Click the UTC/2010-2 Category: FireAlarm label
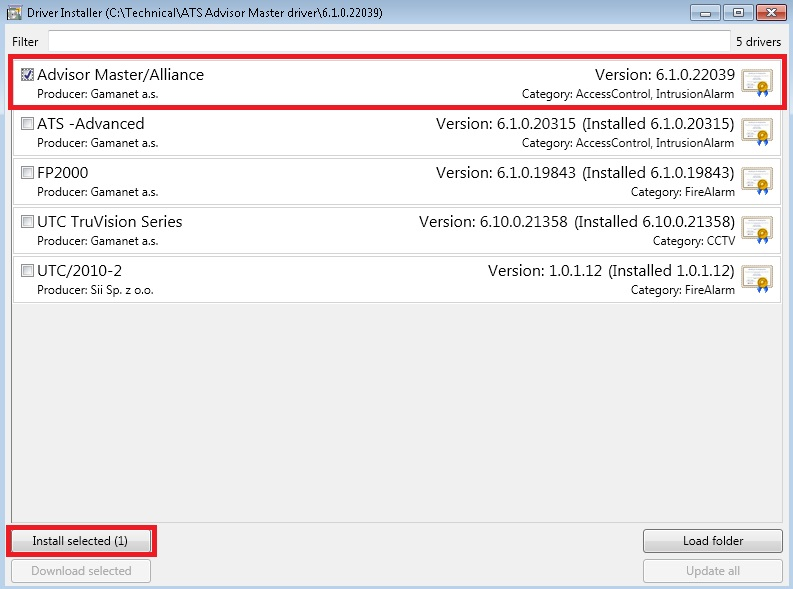This screenshot has width=793, height=589. [x=682, y=290]
